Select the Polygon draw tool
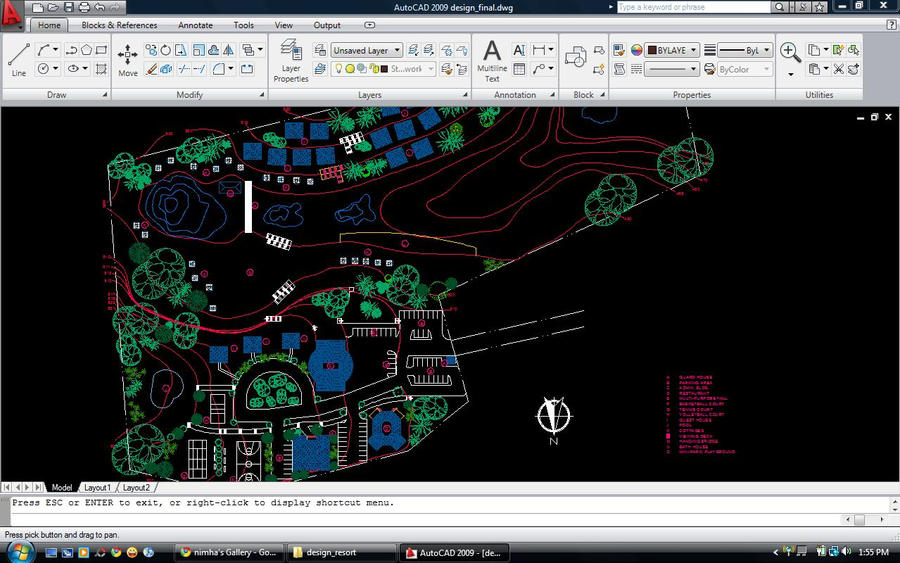Viewport: 900px width, 563px height. pyautogui.click(x=86, y=50)
